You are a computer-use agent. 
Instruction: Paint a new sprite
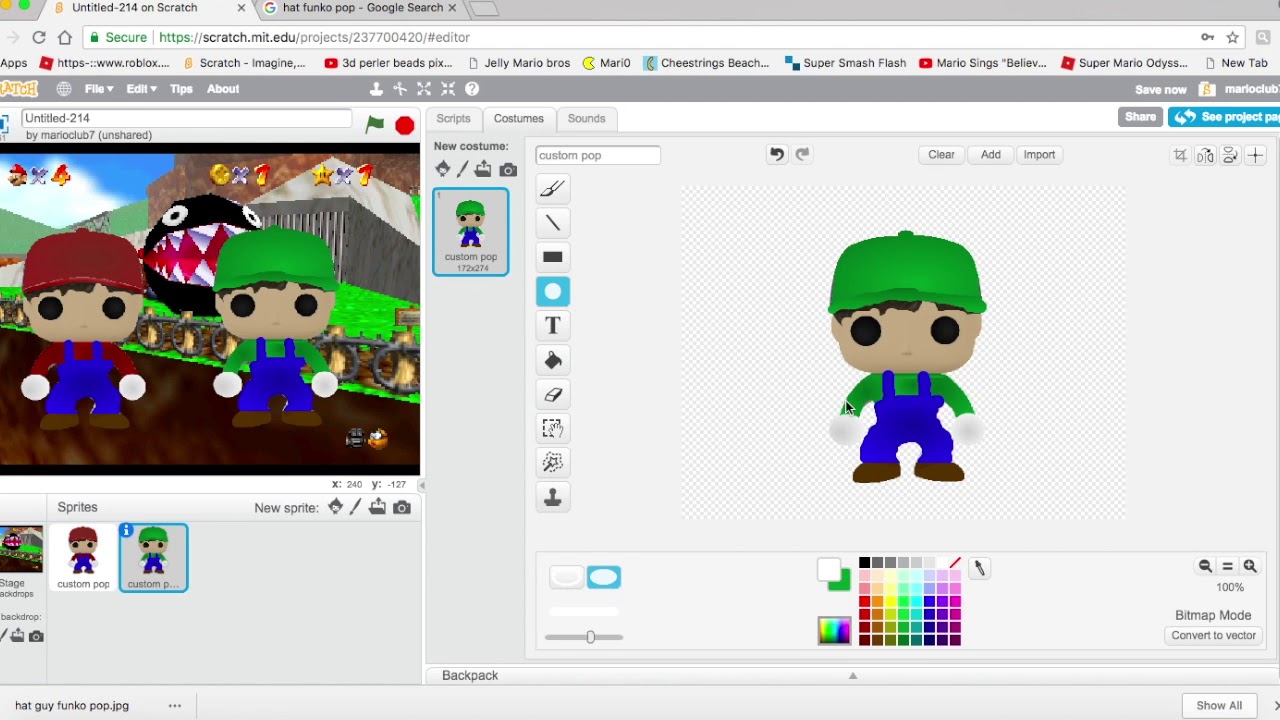[355, 507]
